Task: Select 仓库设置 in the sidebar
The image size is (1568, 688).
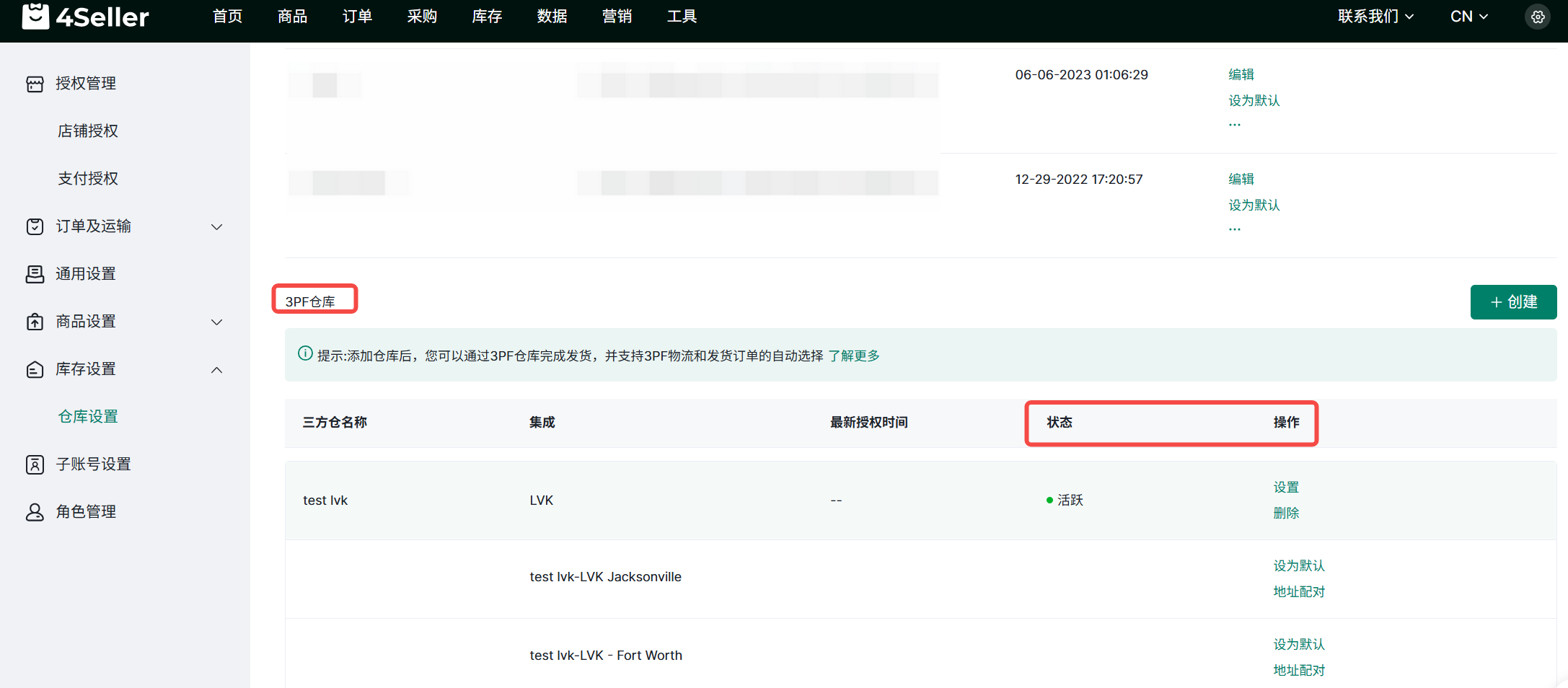Action: (x=88, y=417)
